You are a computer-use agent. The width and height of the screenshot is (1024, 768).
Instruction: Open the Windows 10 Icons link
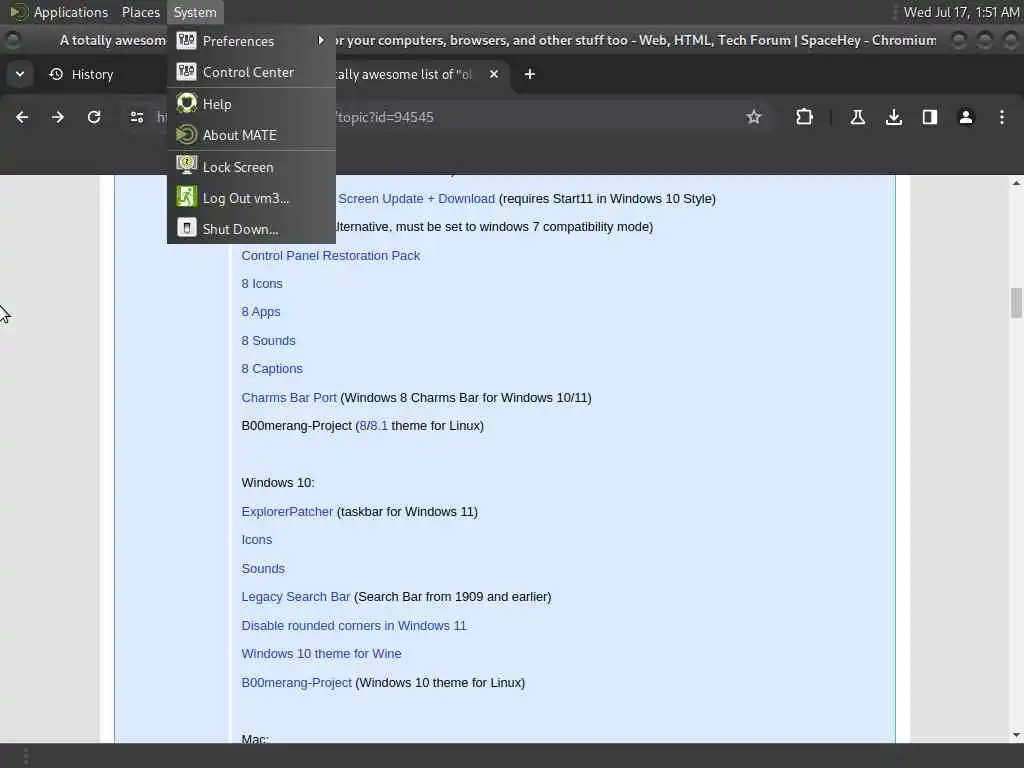coord(257,539)
